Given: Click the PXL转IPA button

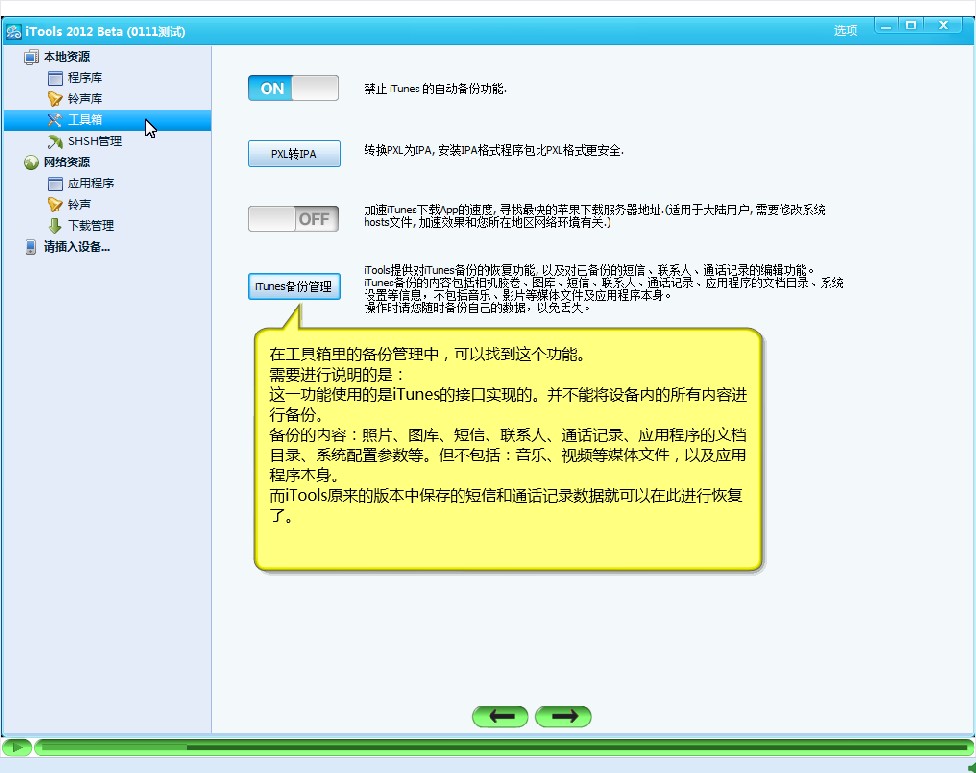Looking at the screenshot, I should tap(294, 154).
